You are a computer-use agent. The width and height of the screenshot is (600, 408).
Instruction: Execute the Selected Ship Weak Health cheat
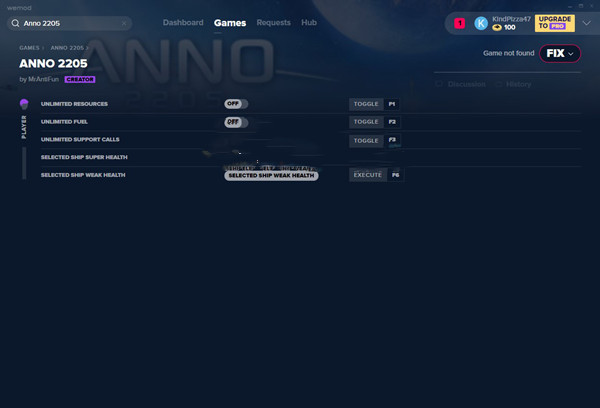[366, 175]
